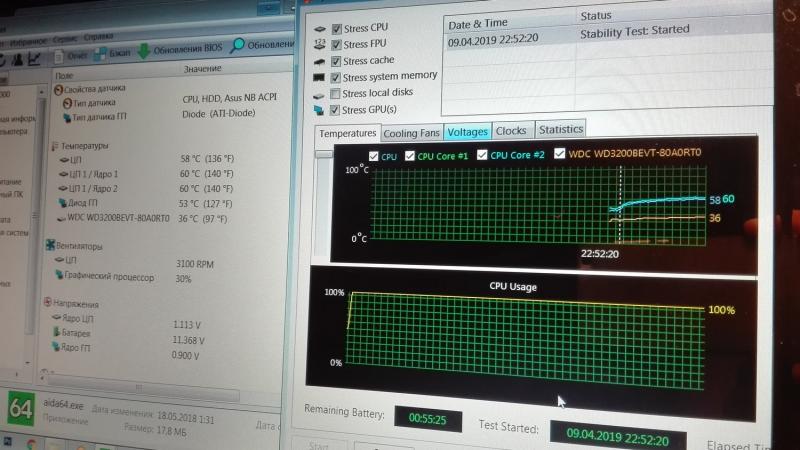
Task: Click the Свойства датчика sensor icon
Action: pyautogui.click(x=58, y=90)
